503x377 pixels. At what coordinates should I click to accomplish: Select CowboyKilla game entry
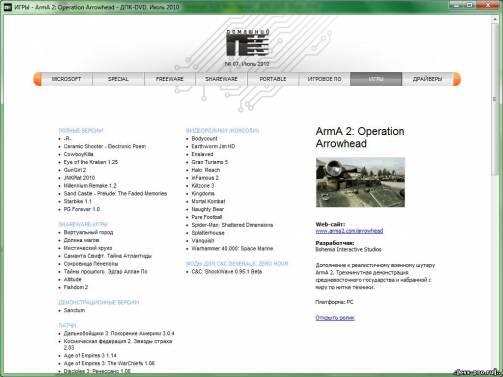[78, 154]
